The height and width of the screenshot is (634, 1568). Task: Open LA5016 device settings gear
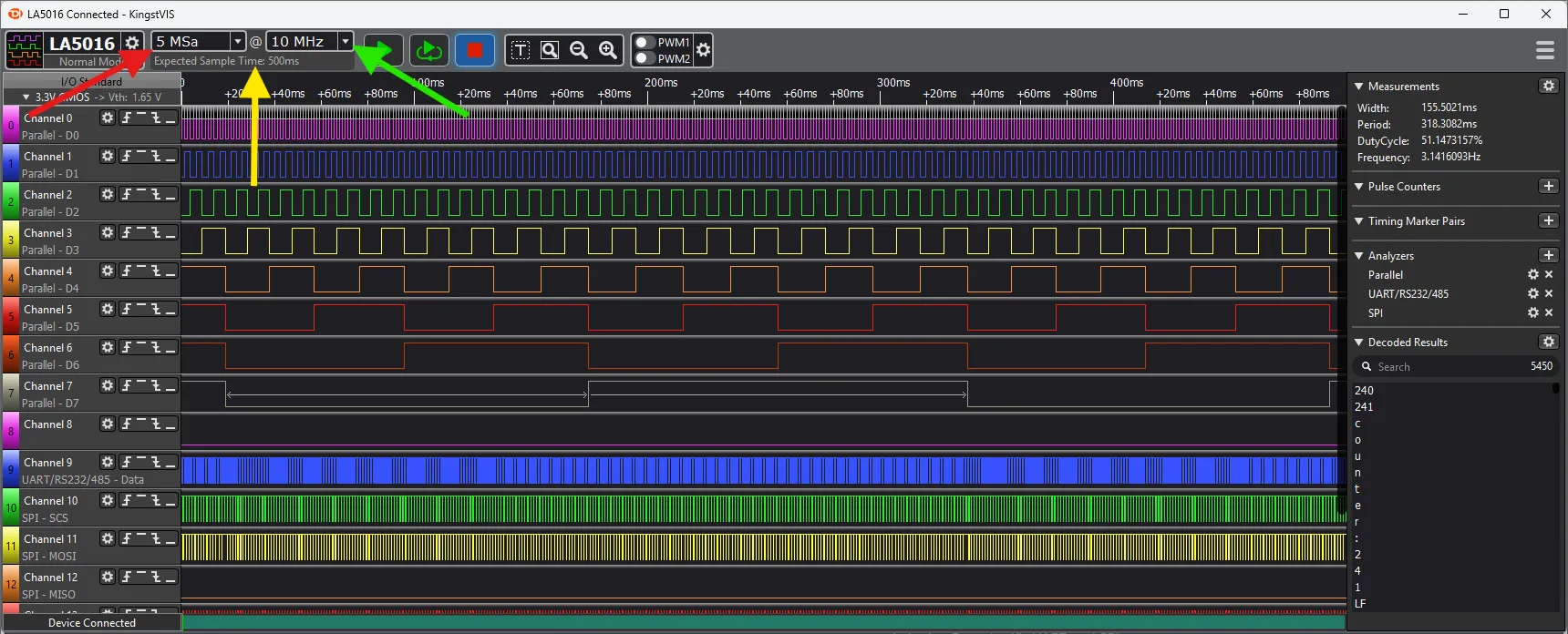(x=132, y=43)
